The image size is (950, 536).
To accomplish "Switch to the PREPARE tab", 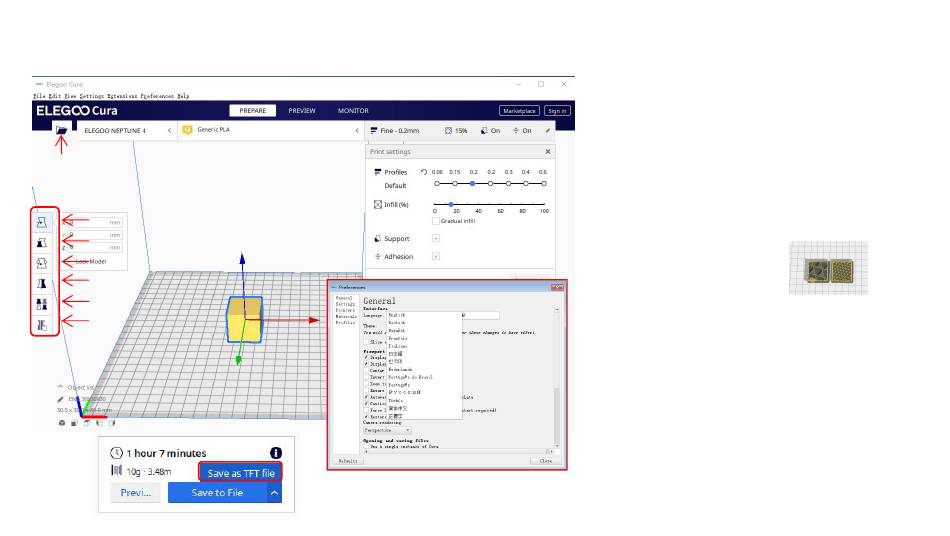I will tap(253, 111).
